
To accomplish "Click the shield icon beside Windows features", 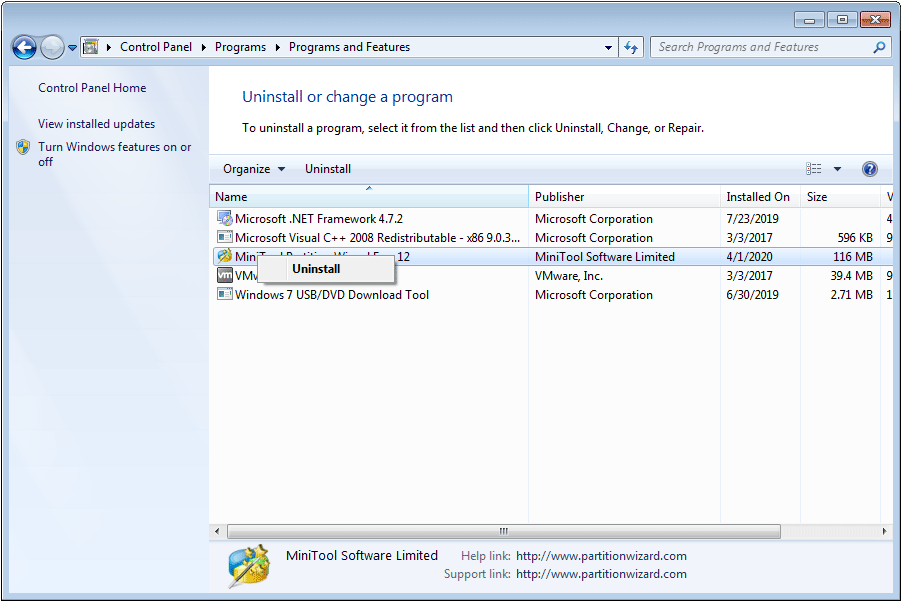I will [23, 147].
